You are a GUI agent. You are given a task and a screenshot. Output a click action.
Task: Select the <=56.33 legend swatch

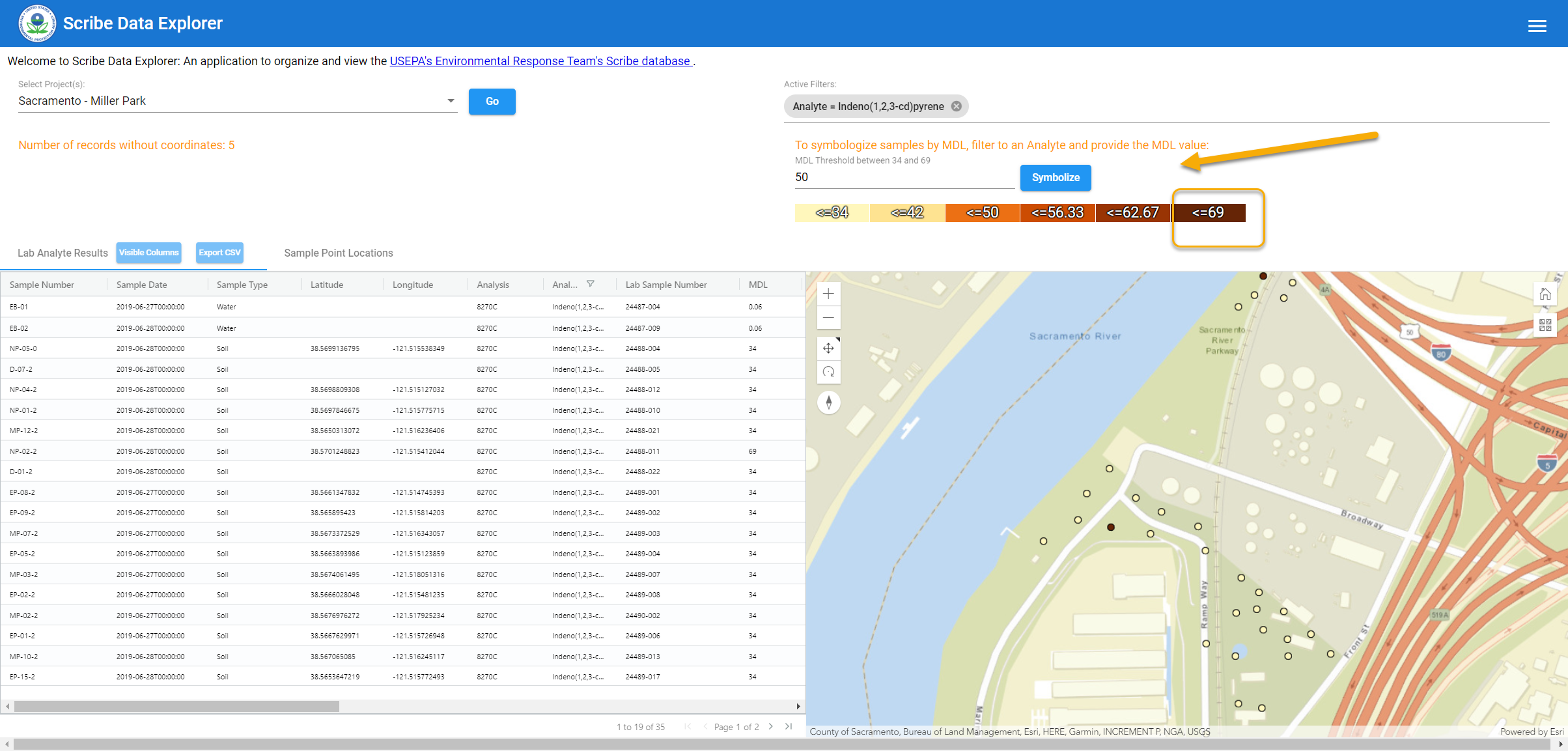[1057, 212]
